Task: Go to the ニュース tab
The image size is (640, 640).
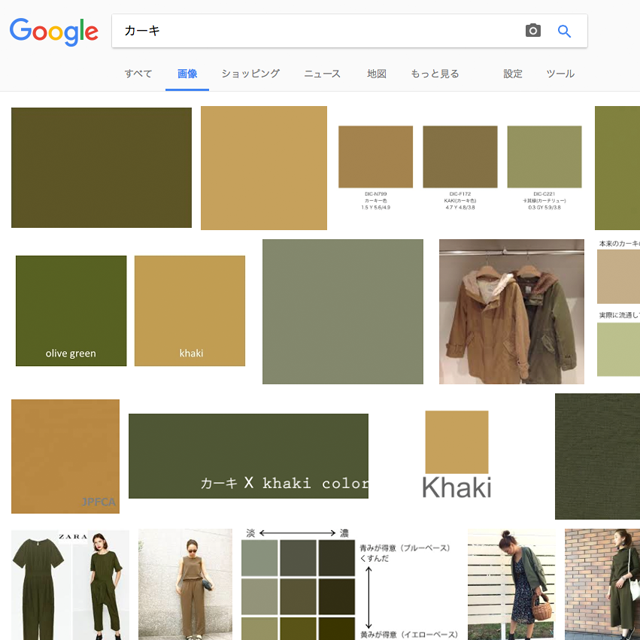Action: point(322,74)
